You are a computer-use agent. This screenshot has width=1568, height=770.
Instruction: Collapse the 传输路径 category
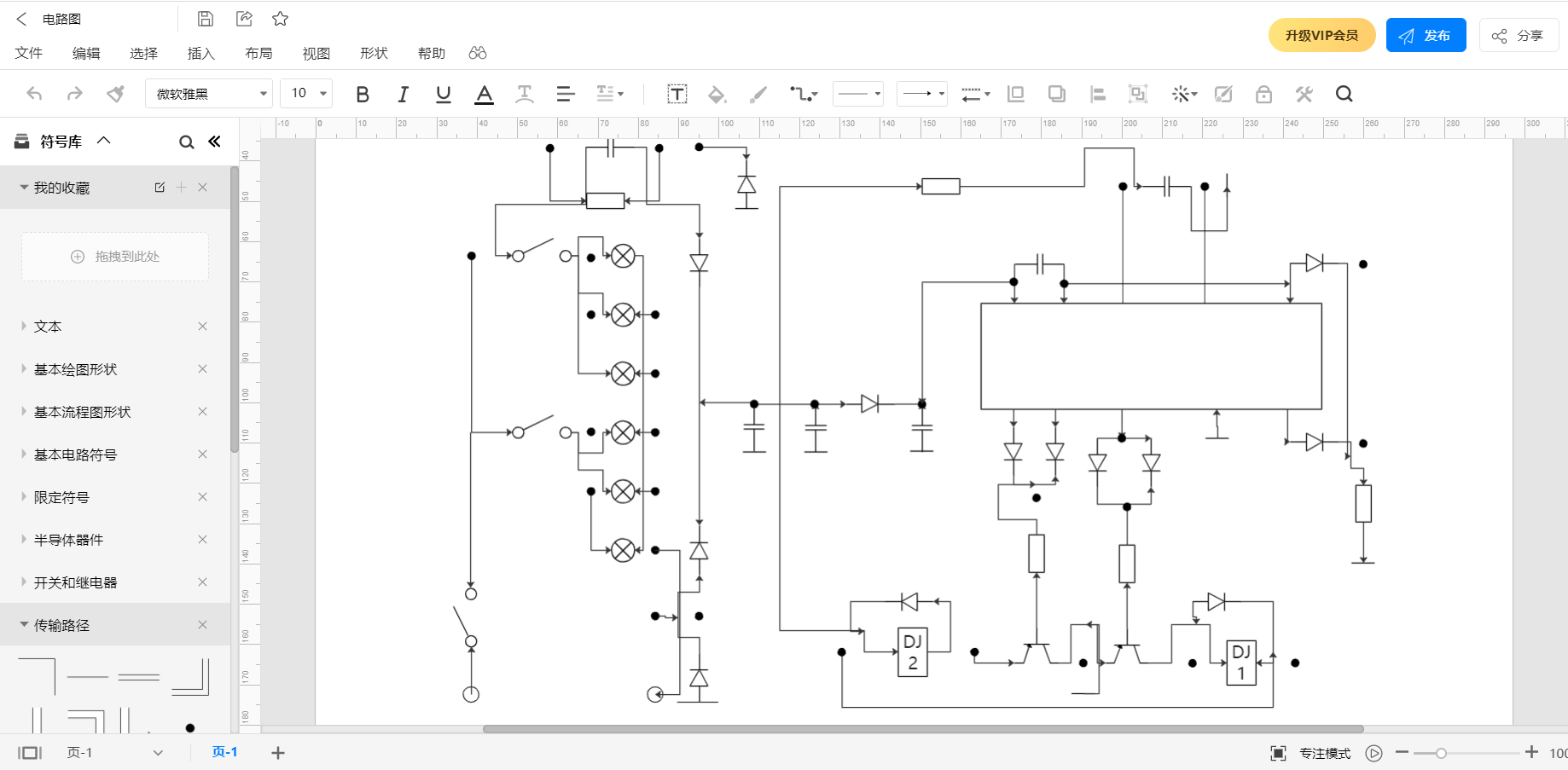coord(24,624)
